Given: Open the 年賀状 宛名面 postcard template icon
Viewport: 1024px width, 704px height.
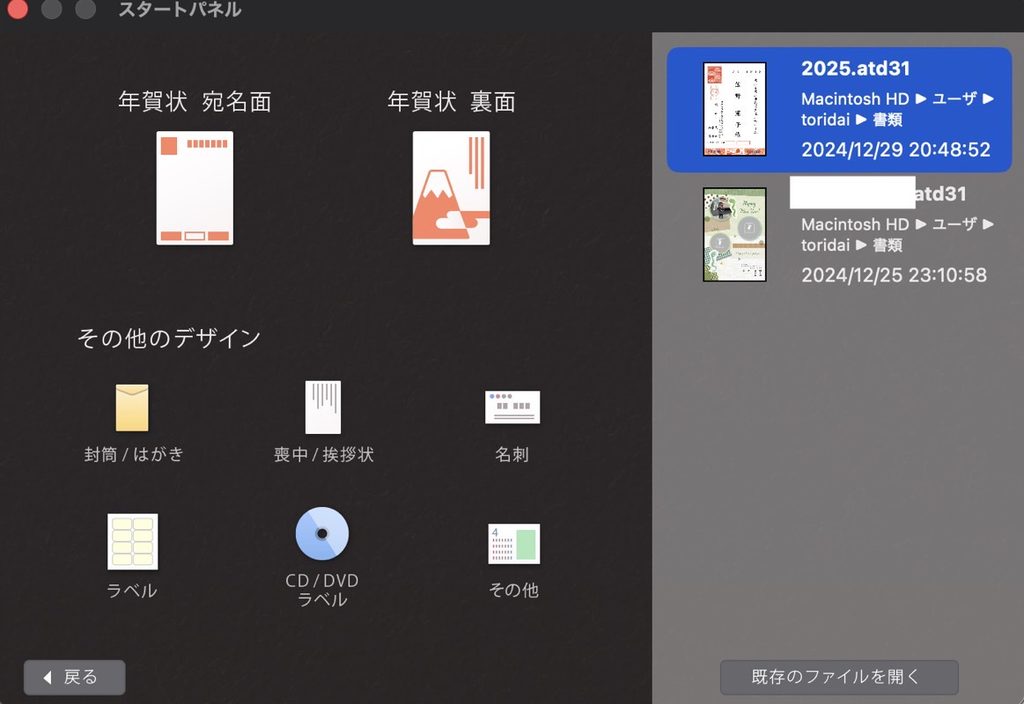Looking at the screenshot, I should pos(195,188).
